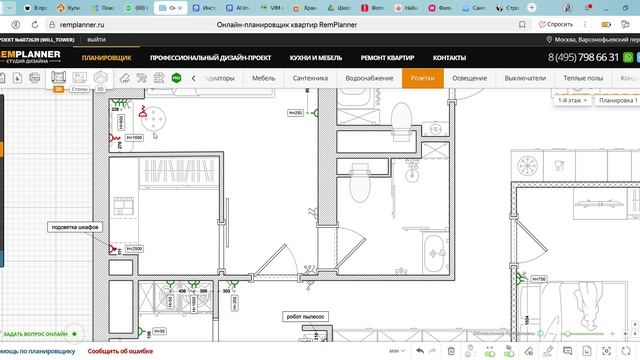Click the fit-to-screen focus icon
This screenshot has width=640, height=360.
607,351
